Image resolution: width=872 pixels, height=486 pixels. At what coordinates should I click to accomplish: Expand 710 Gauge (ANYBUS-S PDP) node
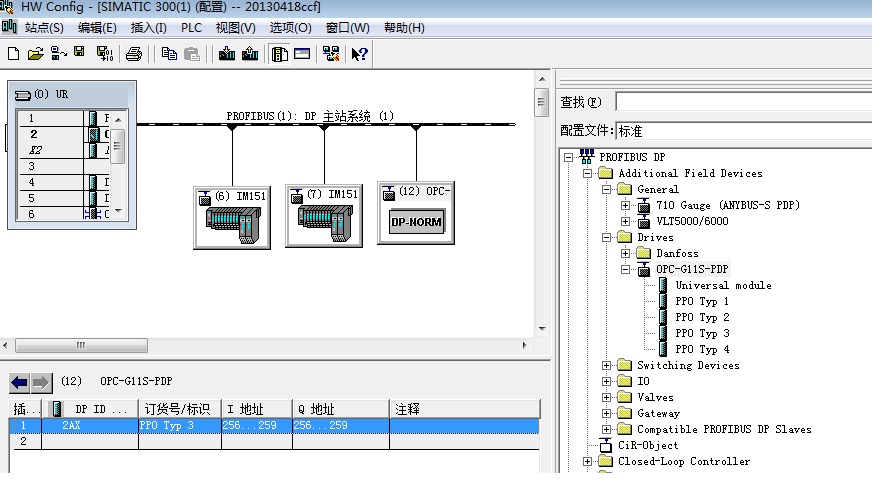[x=626, y=206]
